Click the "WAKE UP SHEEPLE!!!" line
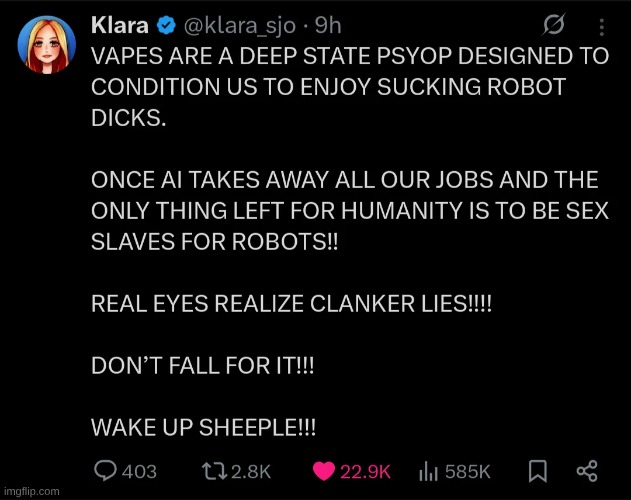The width and height of the screenshot is (631, 500). pyautogui.click(x=203, y=427)
